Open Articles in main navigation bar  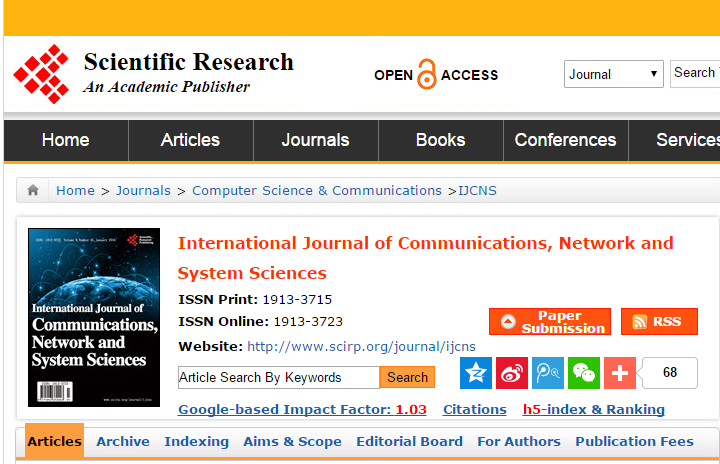click(x=191, y=140)
